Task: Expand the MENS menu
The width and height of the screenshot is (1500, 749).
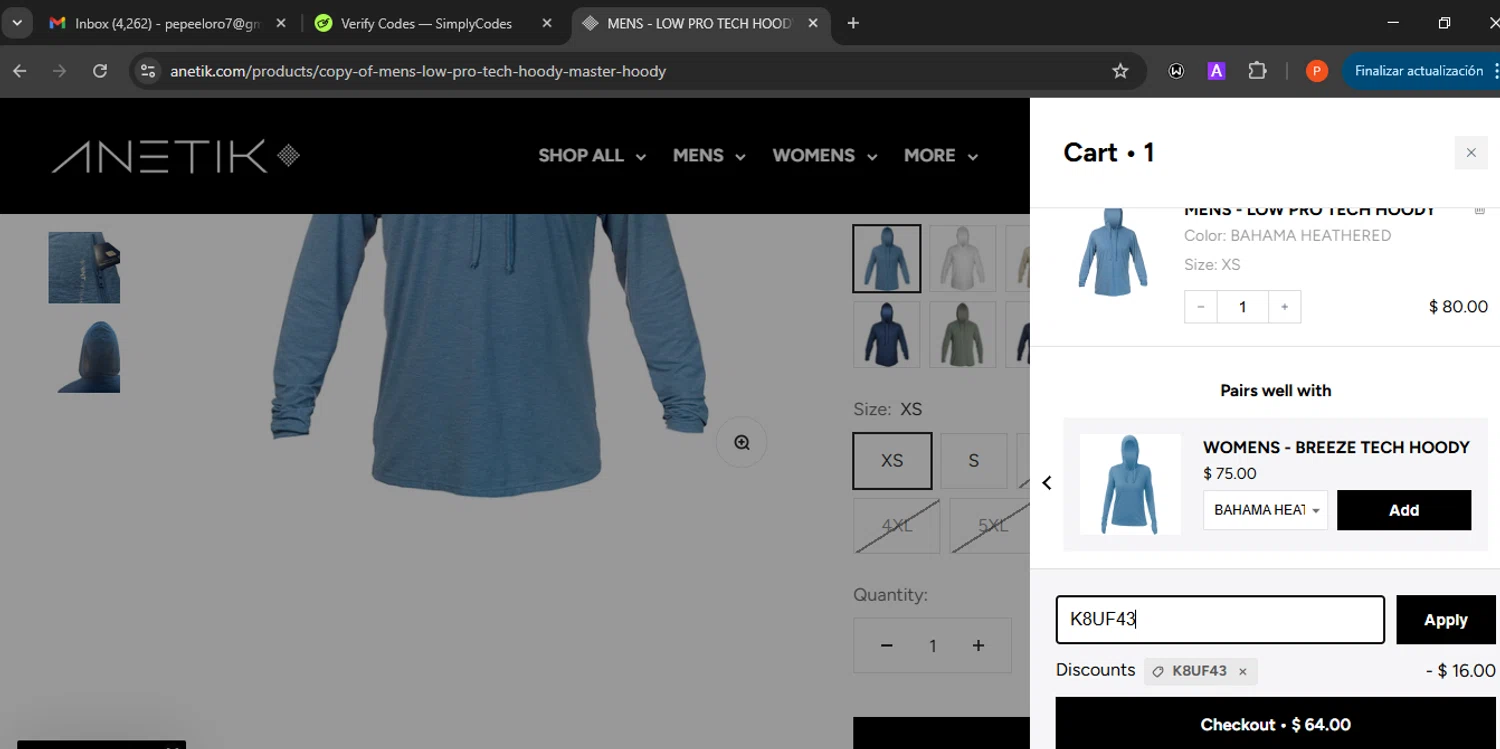Action: (x=709, y=156)
